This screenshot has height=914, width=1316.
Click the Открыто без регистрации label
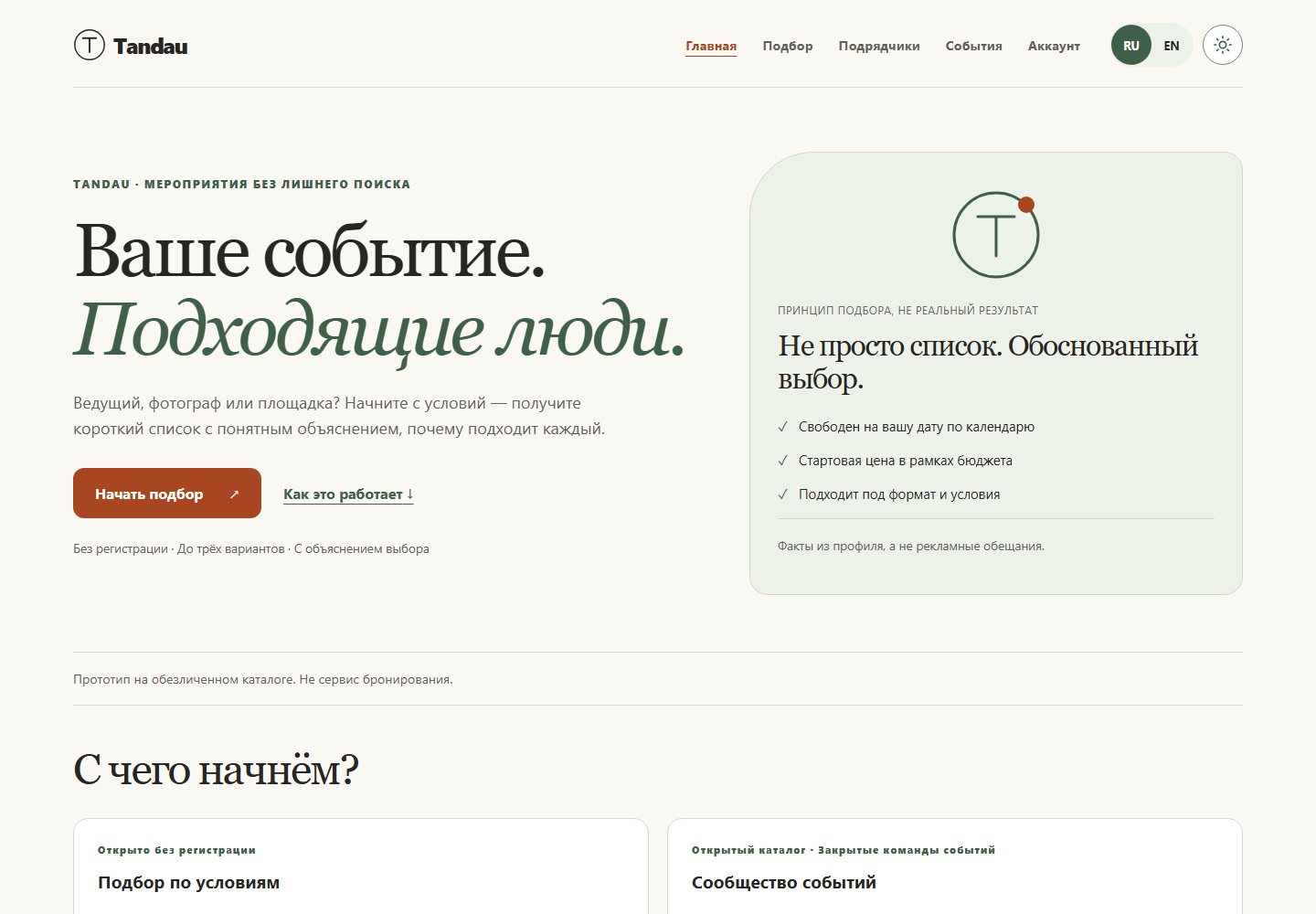tap(176, 850)
